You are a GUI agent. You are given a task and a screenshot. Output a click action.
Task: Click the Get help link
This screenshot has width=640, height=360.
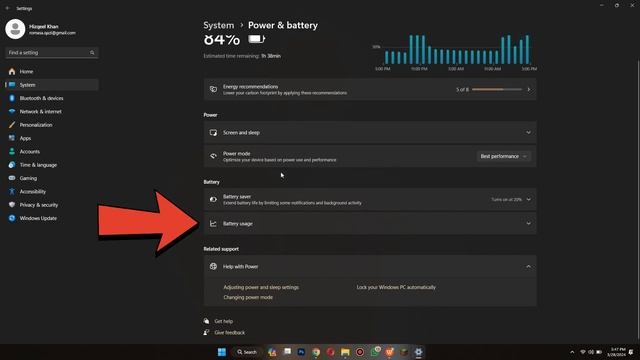tap(224, 321)
